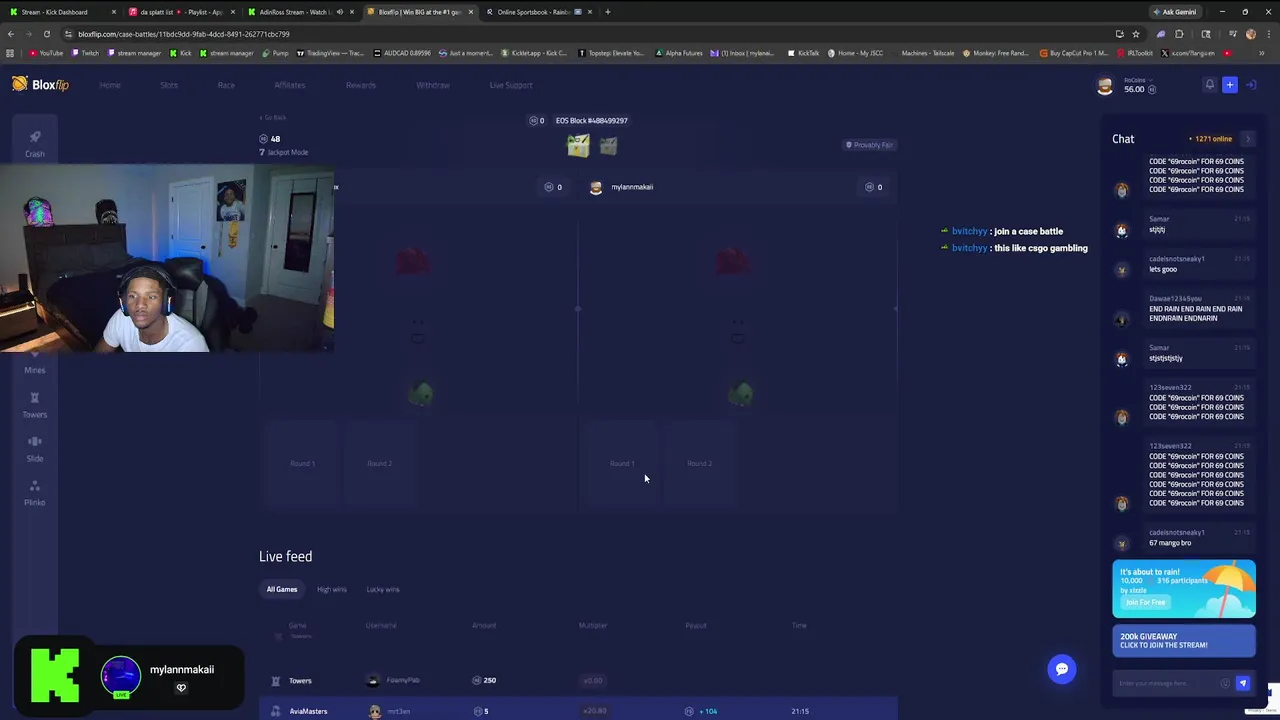Click the first yellow case icon

coord(578,146)
